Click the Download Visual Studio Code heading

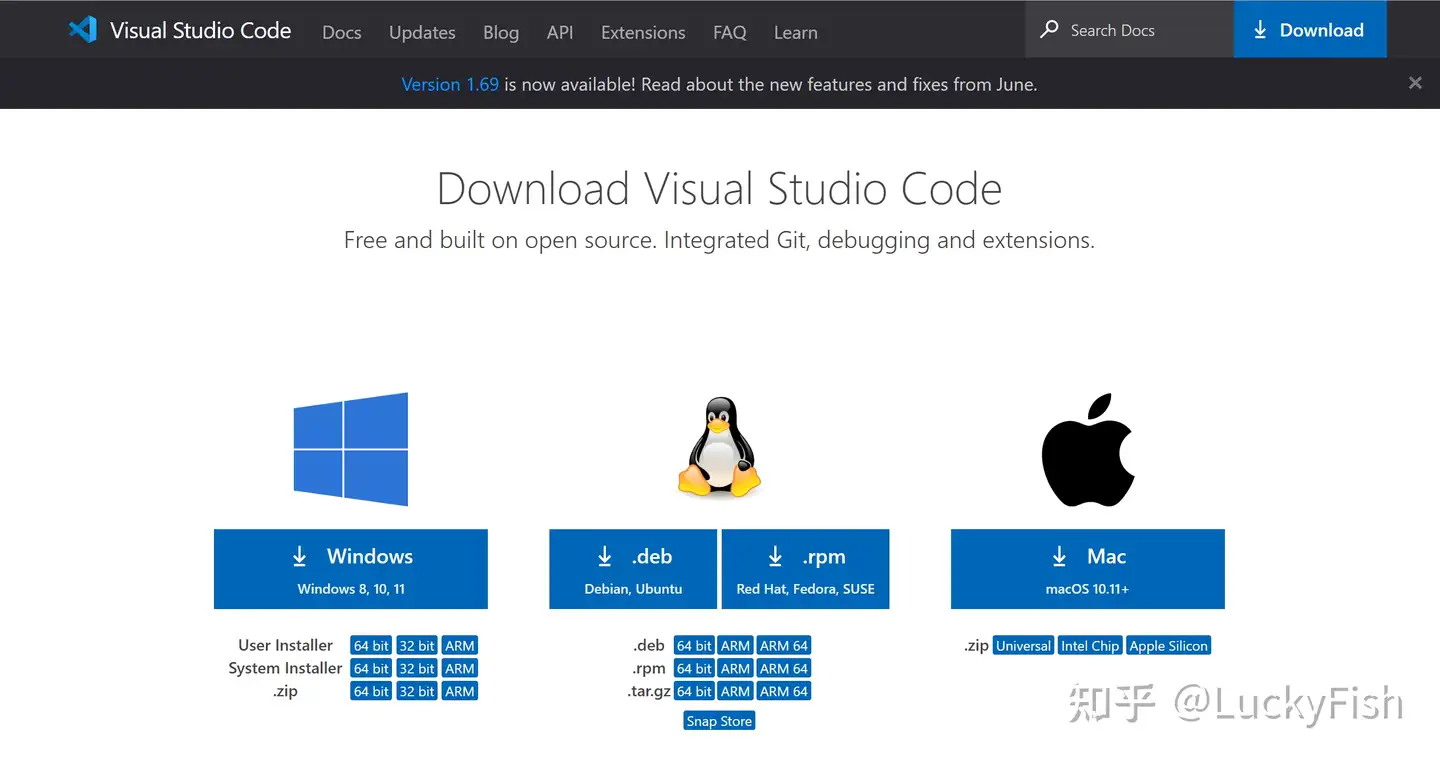(x=719, y=189)
